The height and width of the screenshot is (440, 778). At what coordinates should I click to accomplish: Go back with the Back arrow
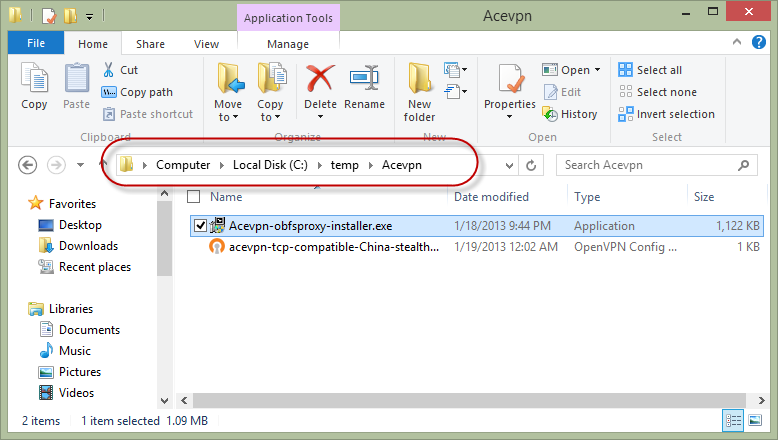point(28,165)
